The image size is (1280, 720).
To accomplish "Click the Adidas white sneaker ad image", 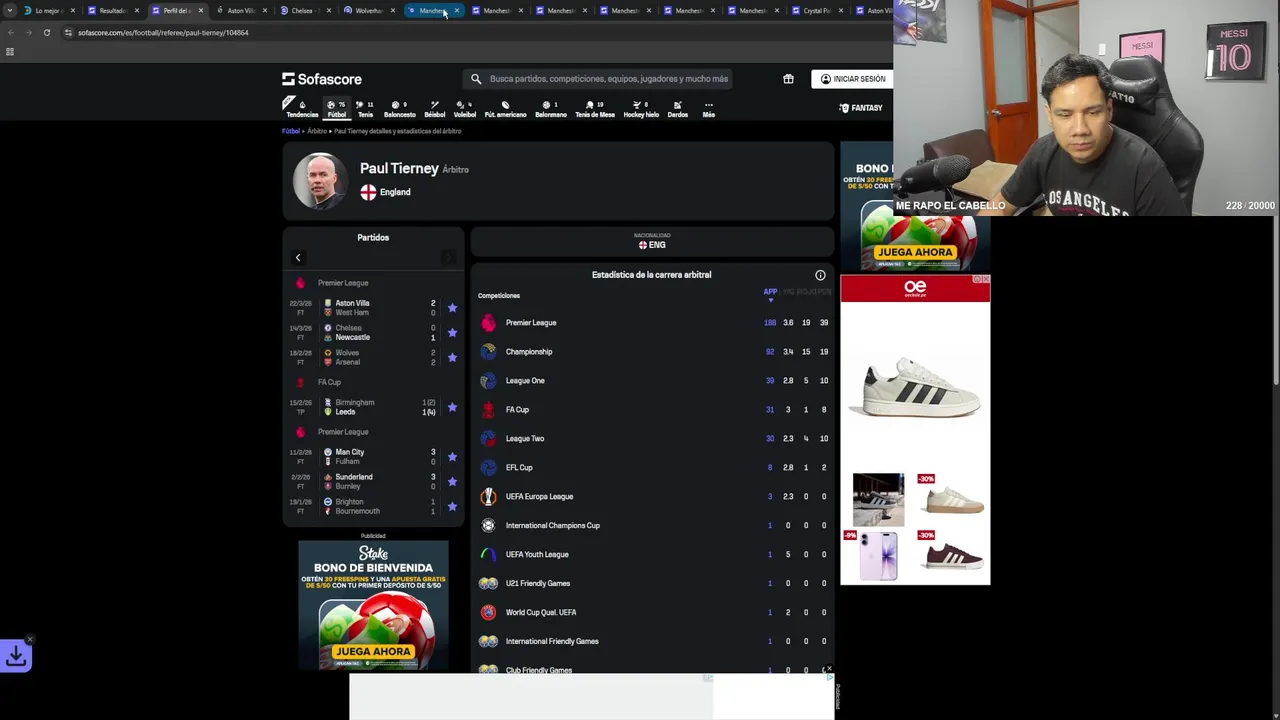I will coord(915,388).
